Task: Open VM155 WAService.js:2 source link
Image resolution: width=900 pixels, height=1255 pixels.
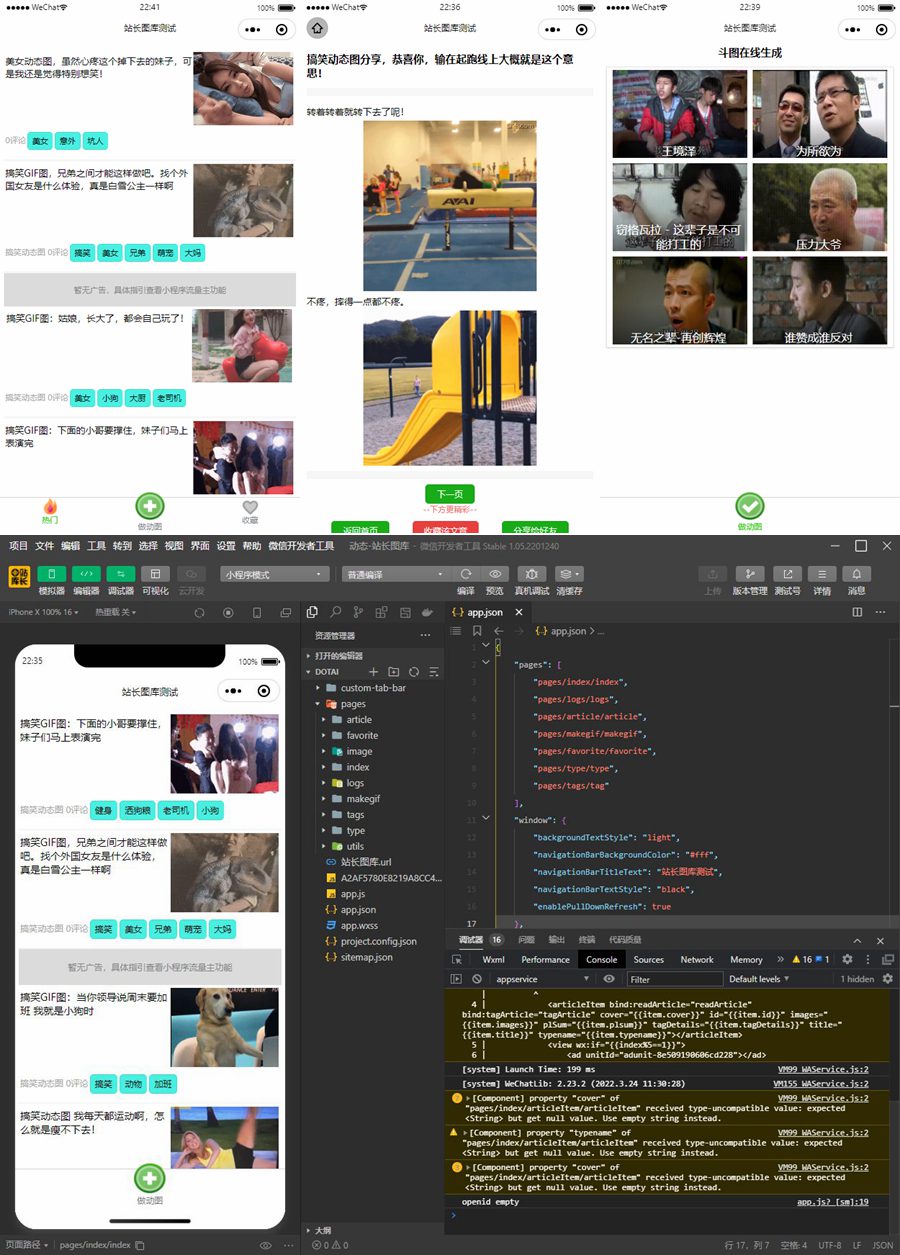Action: [x=821, y=1083]
